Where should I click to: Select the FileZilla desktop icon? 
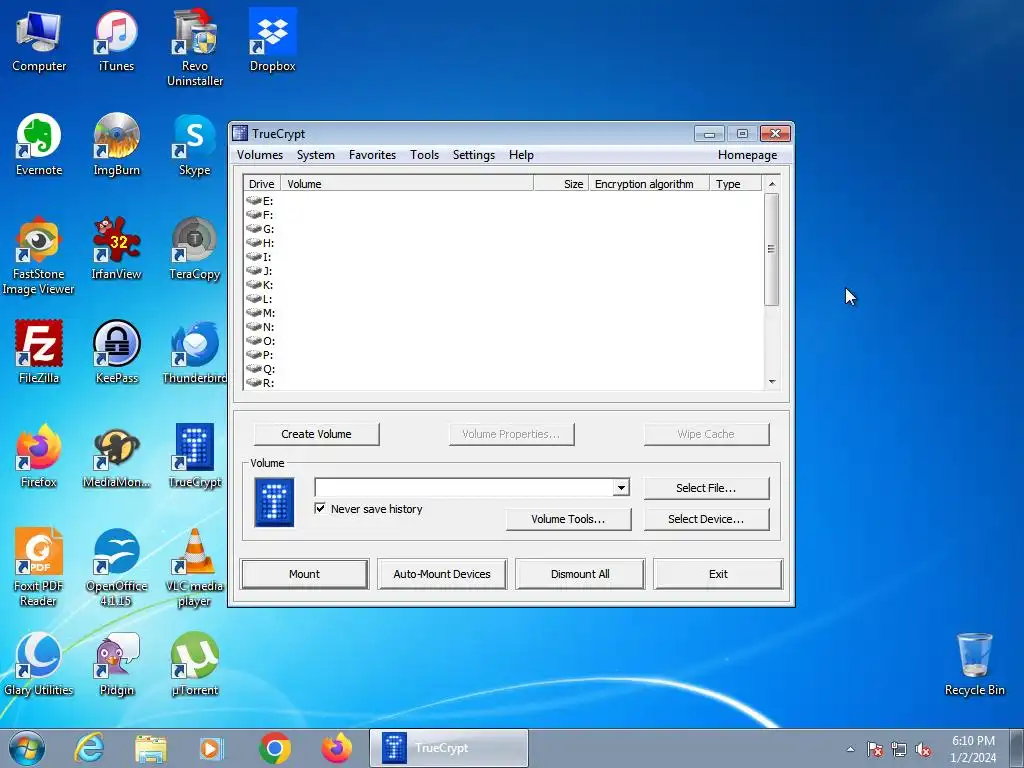point(39,353)
